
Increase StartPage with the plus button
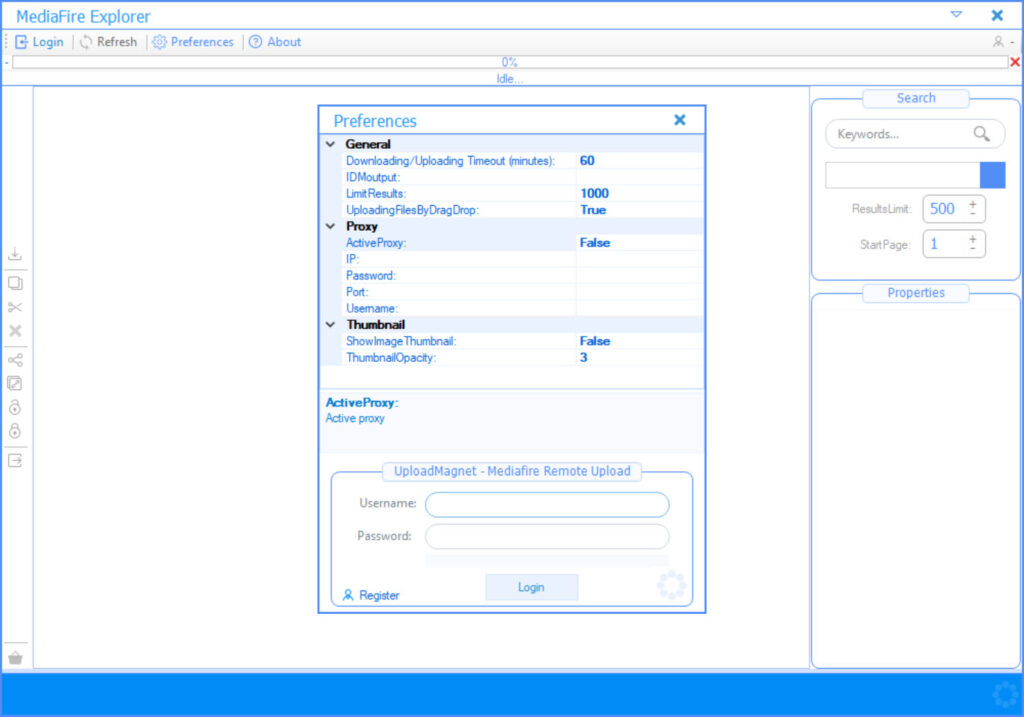[x=973, y=239]
